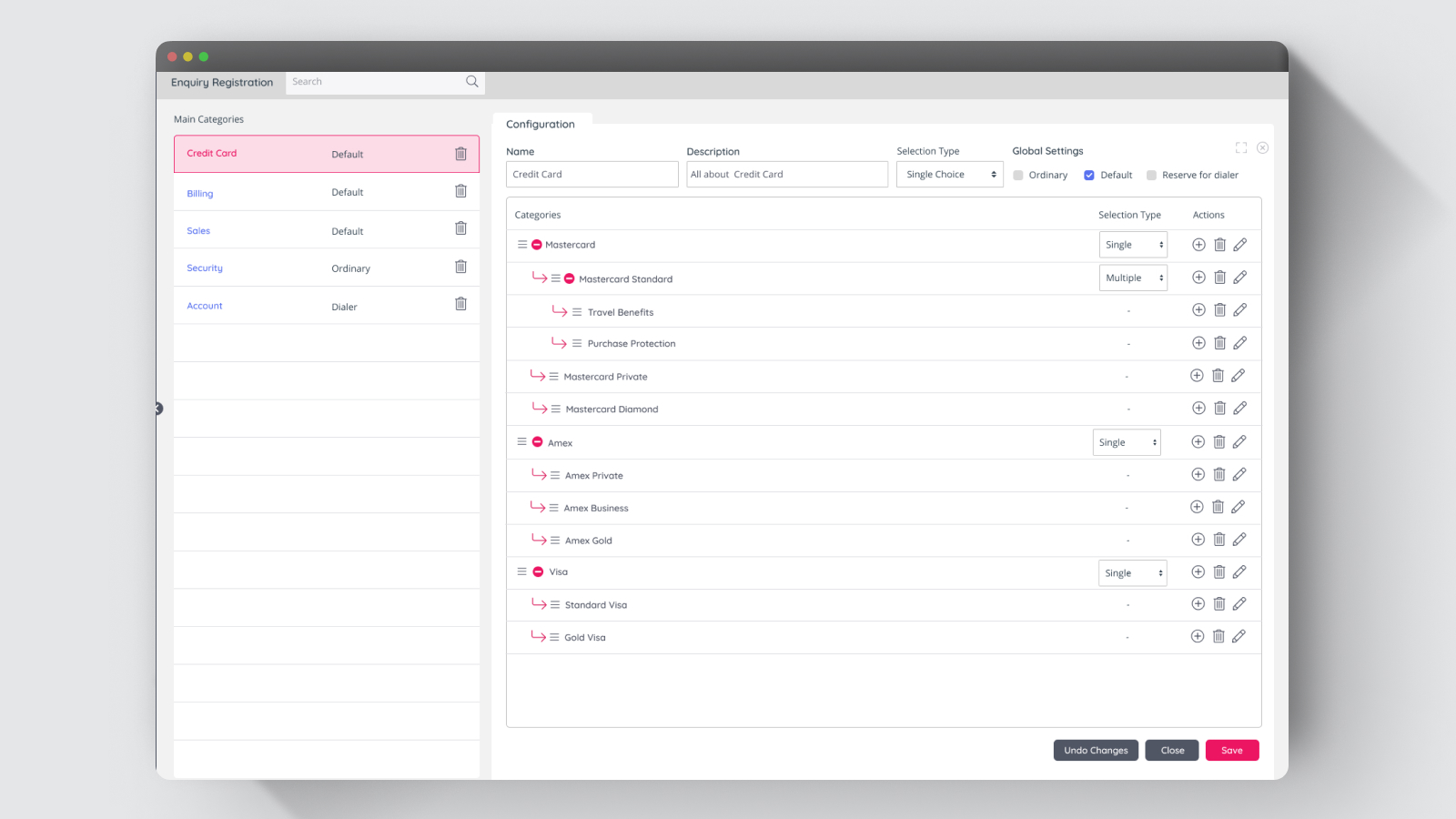Click the Mastercard Diamond label
This screenshot has height=819, width=1456.
(612, 409)
